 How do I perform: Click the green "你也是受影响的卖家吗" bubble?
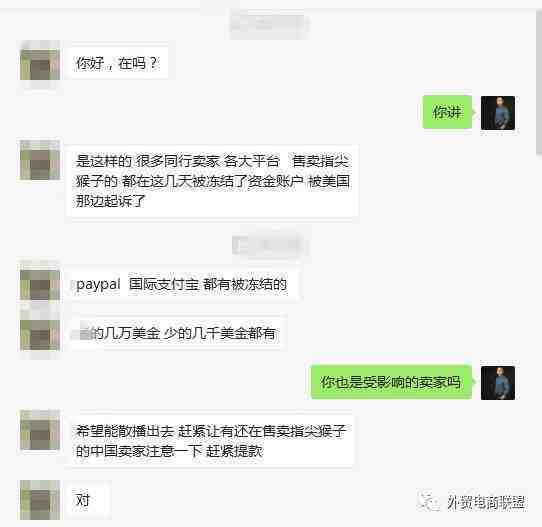coord(391,382)
